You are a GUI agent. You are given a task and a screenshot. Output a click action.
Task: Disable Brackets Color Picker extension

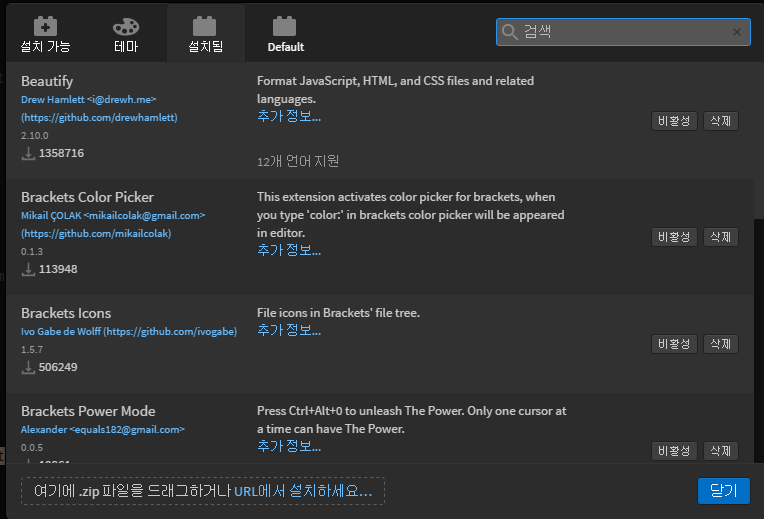[674, 237]
